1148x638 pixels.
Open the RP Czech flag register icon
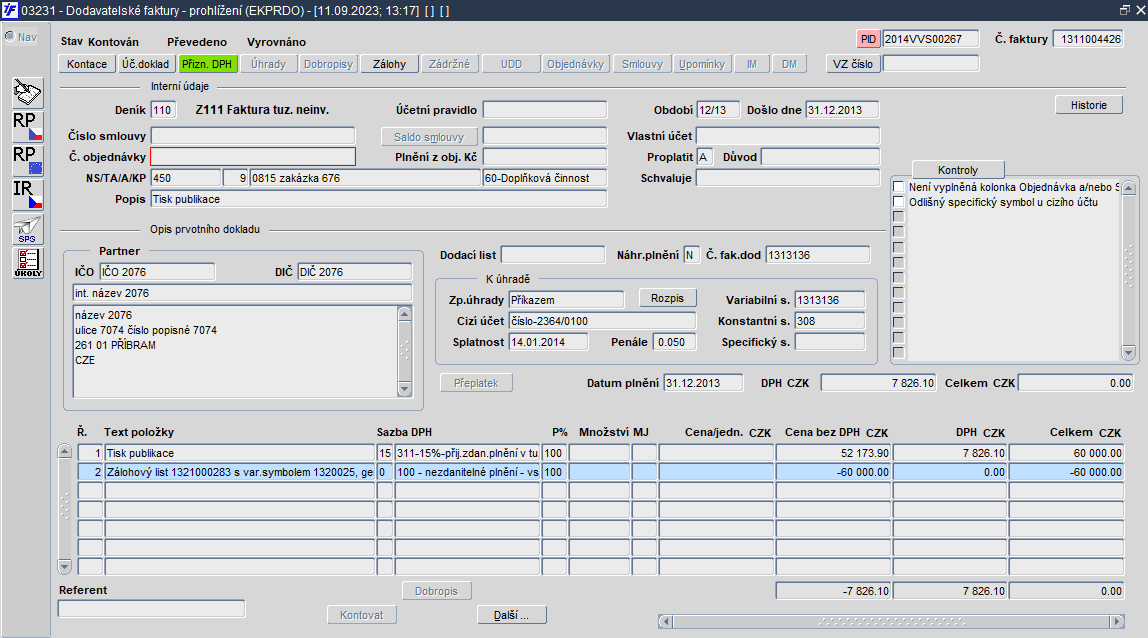pyautogui.click(x=28, y=127)
